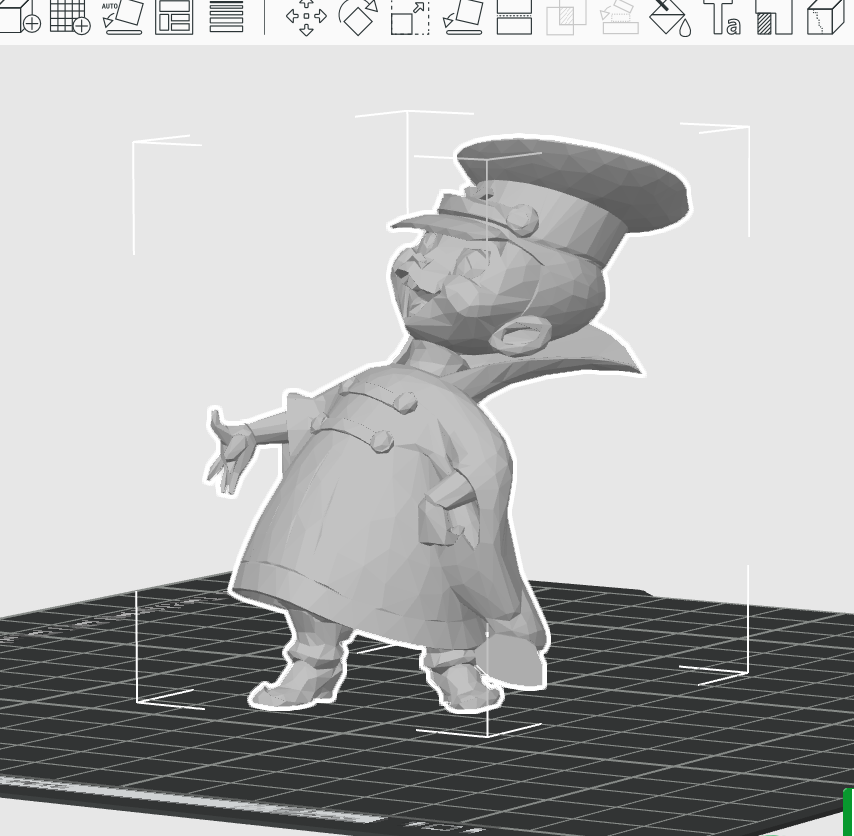Screen dimensions: 854x836
Task: Activate the Lay on face tool
Action: pyautogui.click(x=463, y=17)
